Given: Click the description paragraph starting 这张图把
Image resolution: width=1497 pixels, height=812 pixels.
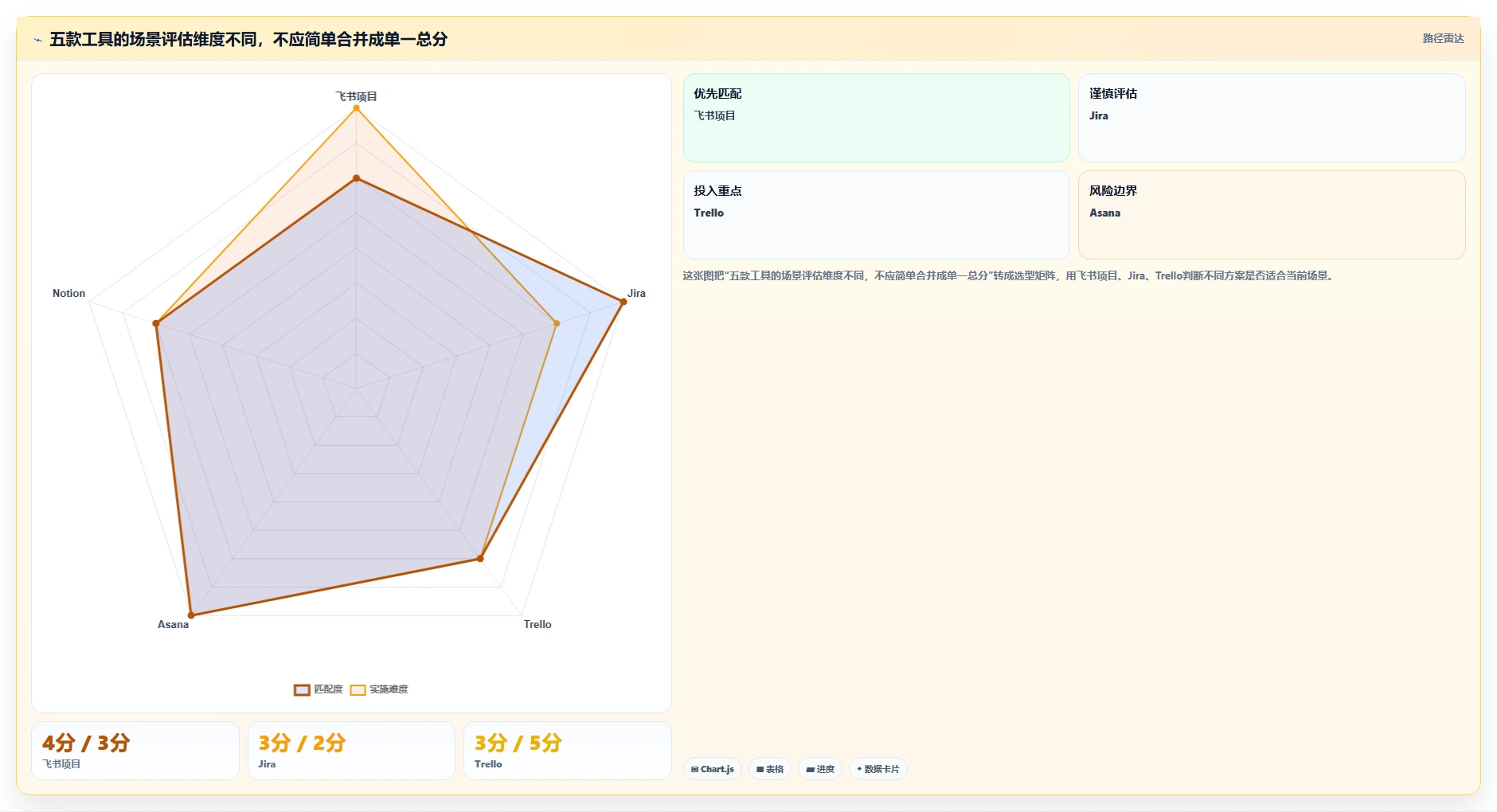Looking at the screenshot, I should coord(1009,275).
